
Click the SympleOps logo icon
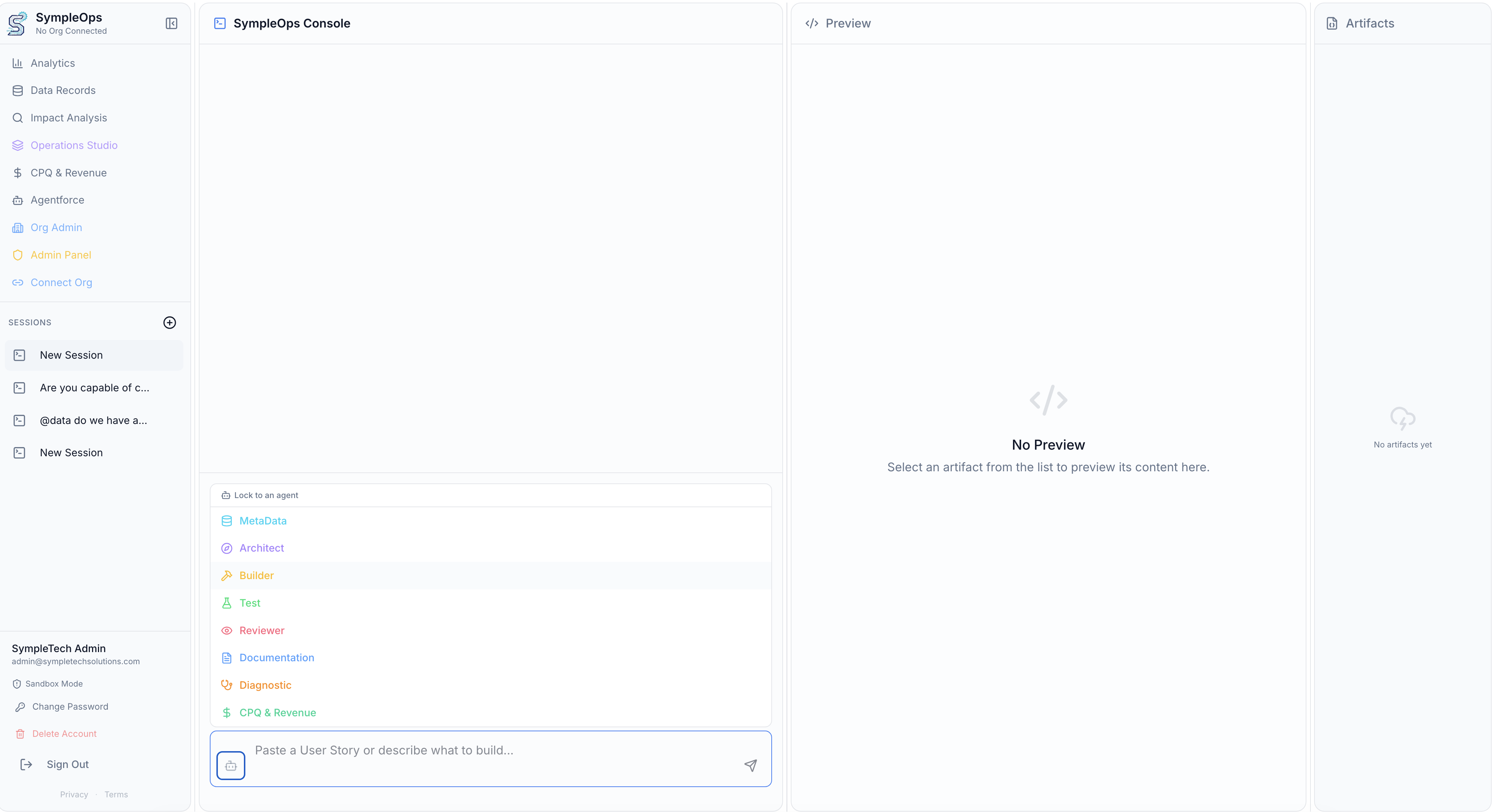click(x=17, y=23)
